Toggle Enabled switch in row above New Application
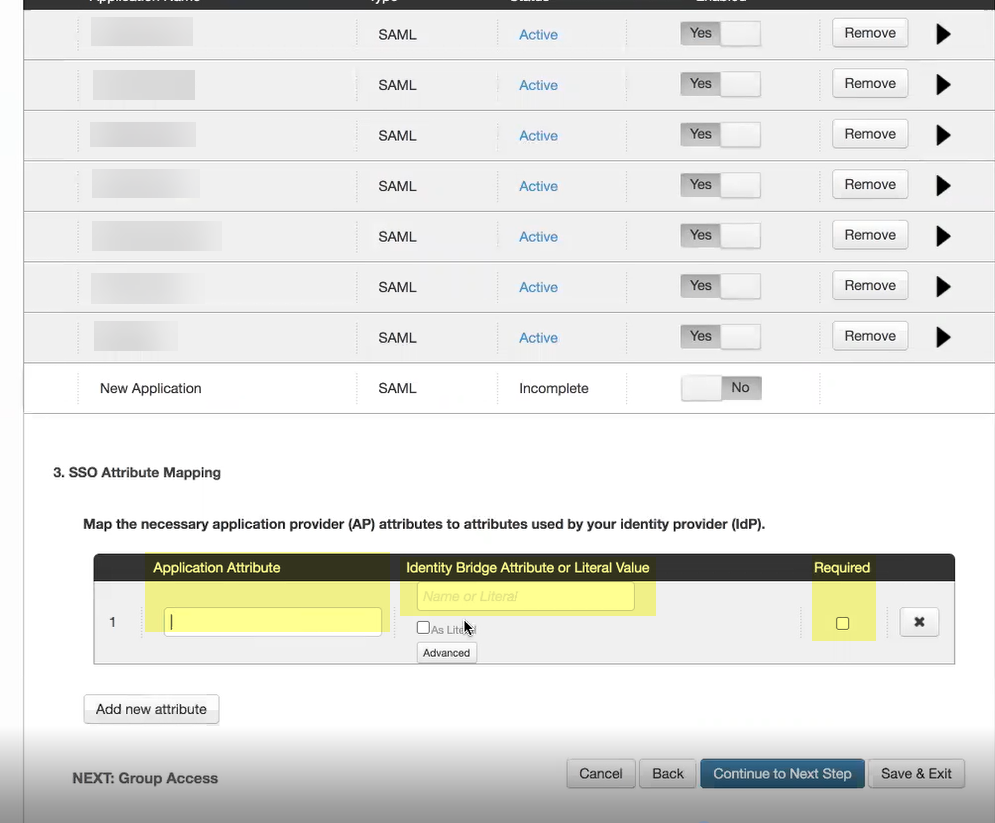Image resolution: width=995 pixels, height=823 pixels. click(720, 336)
